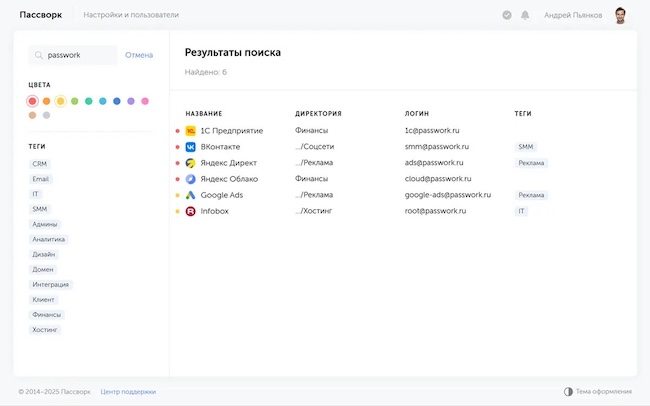Open the Google Ads entry
Image resolution: width=650 pixels, height=406 pixels.
click(x=222, y=195)
